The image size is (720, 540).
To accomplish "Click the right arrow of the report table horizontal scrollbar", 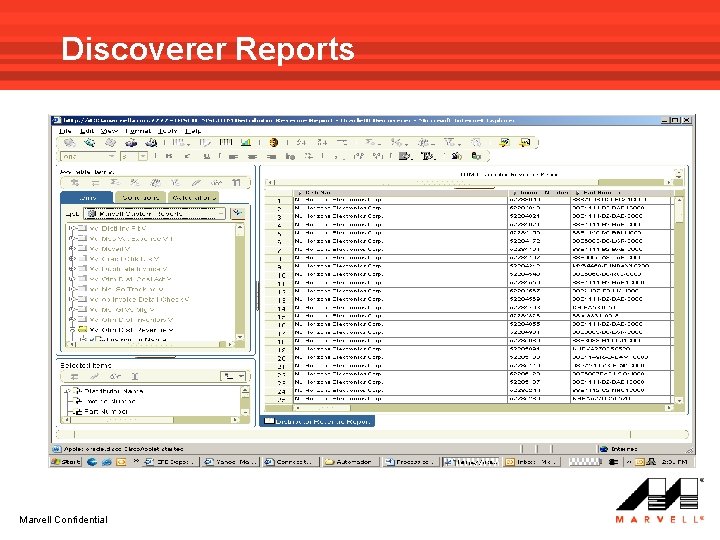I will (669, 408).
